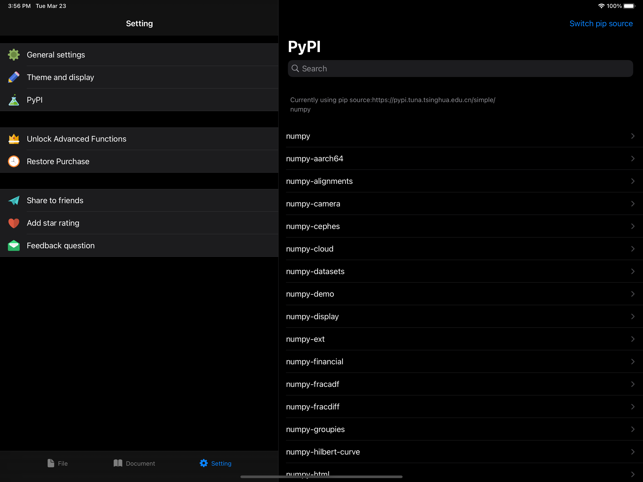Expand chevron on numpy-ext row
The width and height of the screenshot is (643, 482).
633,339
